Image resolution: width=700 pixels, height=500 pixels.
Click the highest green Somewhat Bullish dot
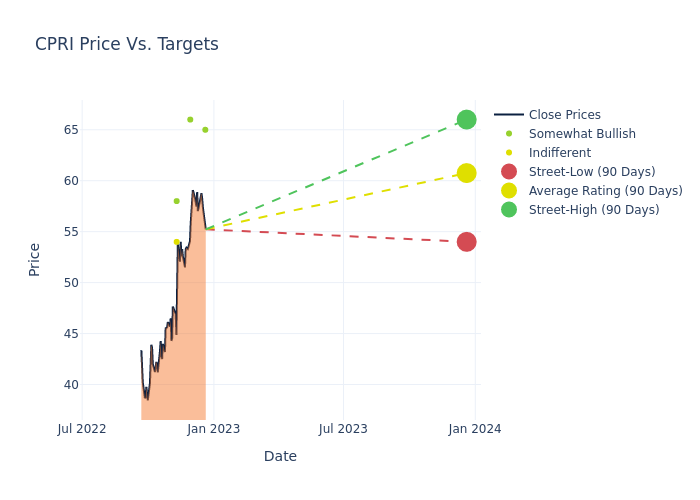pos(190,120)
